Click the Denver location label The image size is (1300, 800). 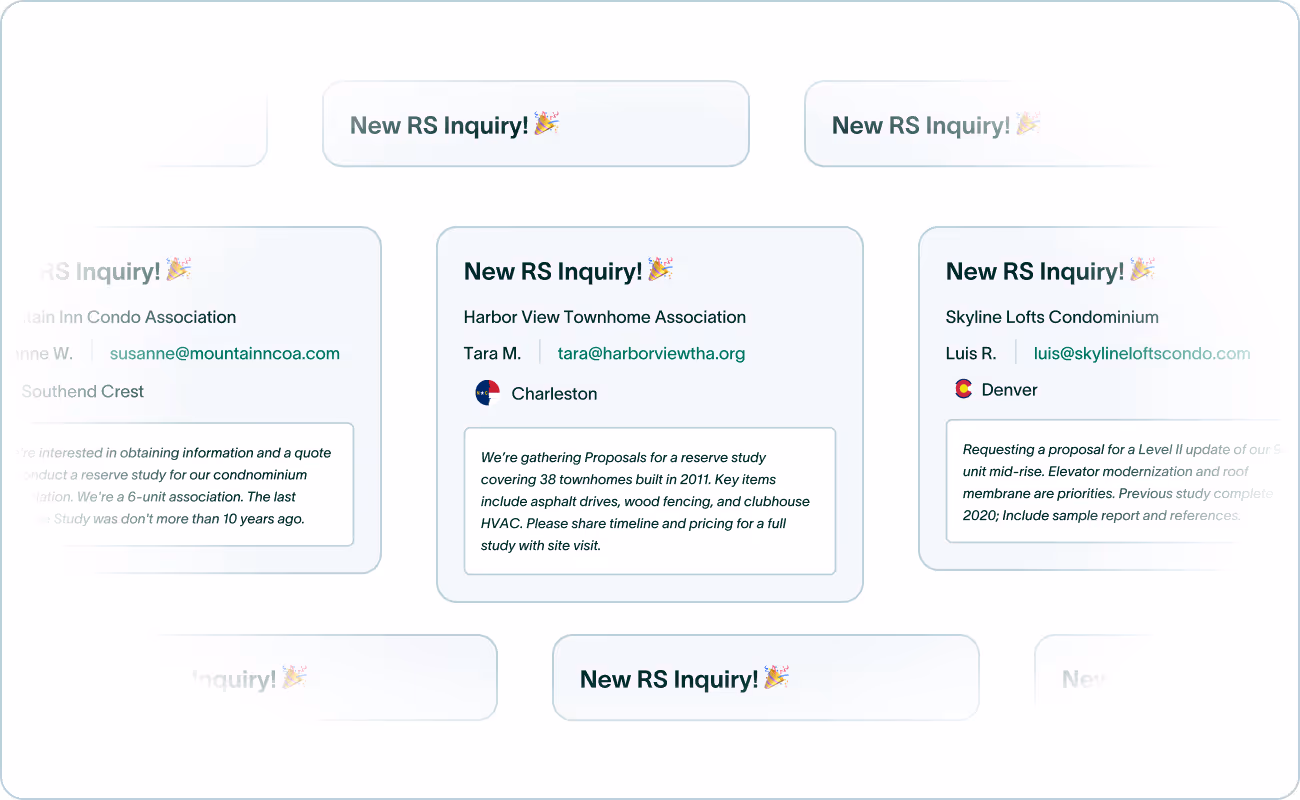(x=1009, y=390)
